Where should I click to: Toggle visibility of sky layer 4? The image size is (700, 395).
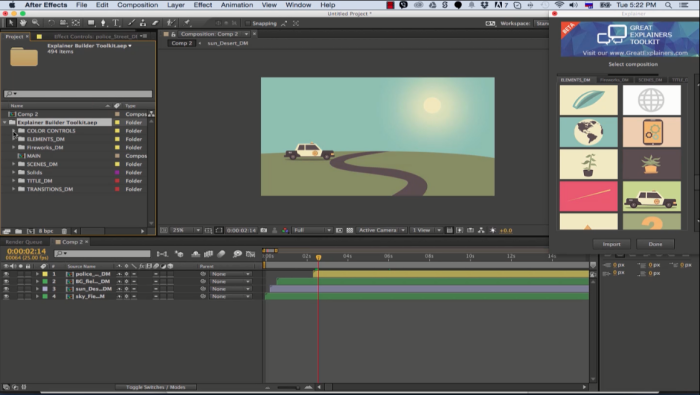pos(6,296)
